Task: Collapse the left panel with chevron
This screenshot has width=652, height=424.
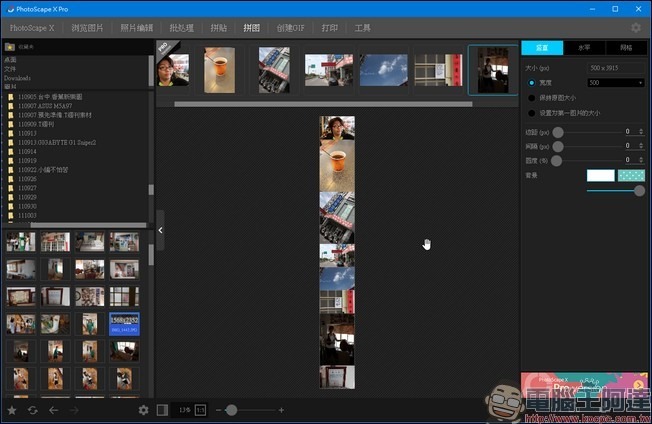Action: (161, 230)
